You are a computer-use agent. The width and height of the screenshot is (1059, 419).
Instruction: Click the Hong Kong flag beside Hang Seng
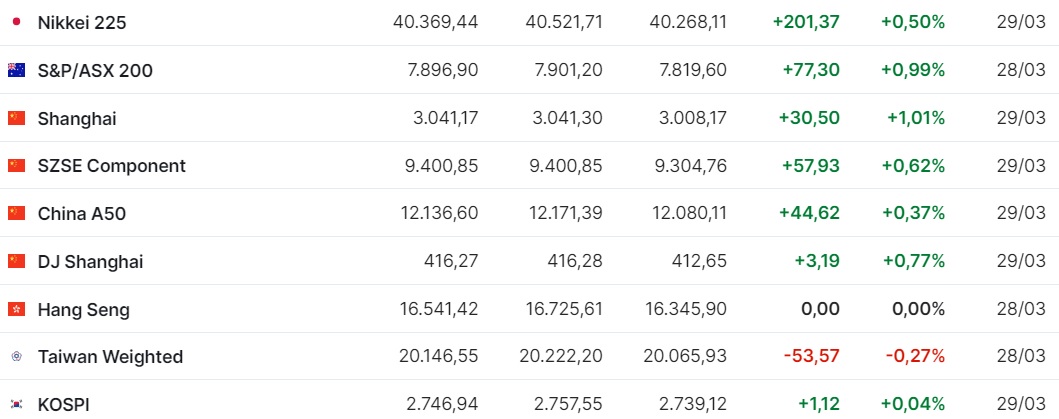click(16, 310)
